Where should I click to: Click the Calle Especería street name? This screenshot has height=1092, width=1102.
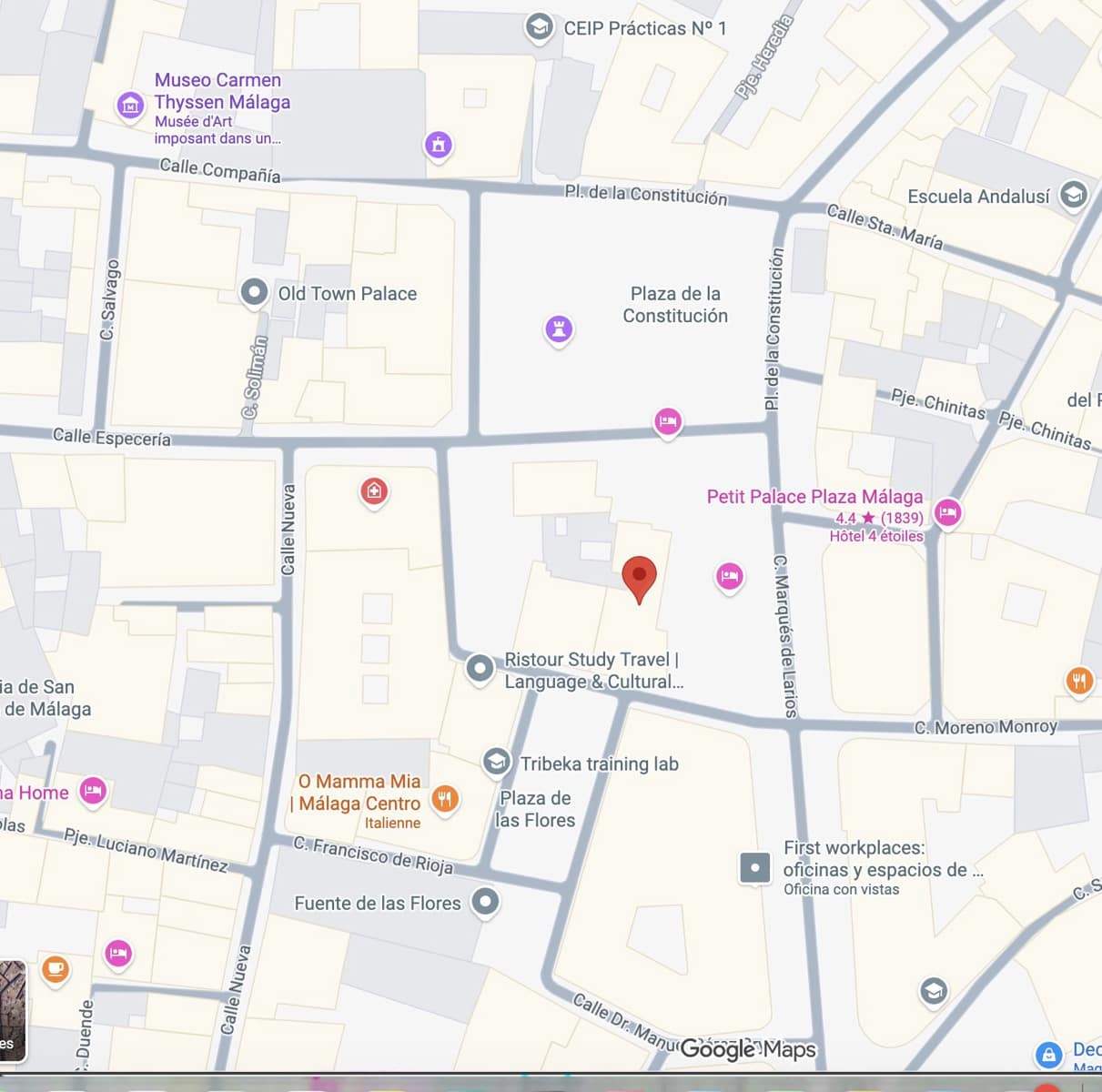point(112,437)
